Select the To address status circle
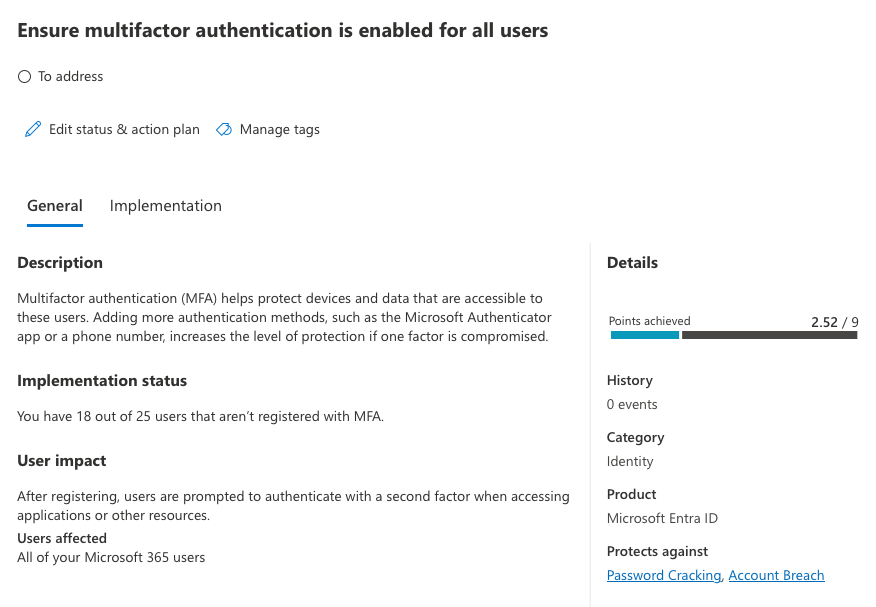The height and width of the screenshot is (607, 876). coord(25,77)
